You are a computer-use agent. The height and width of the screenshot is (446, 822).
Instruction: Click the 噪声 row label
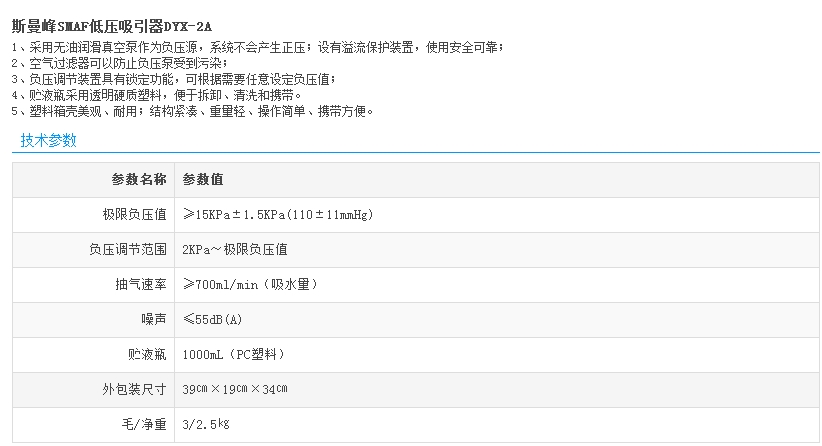(153, 319)
